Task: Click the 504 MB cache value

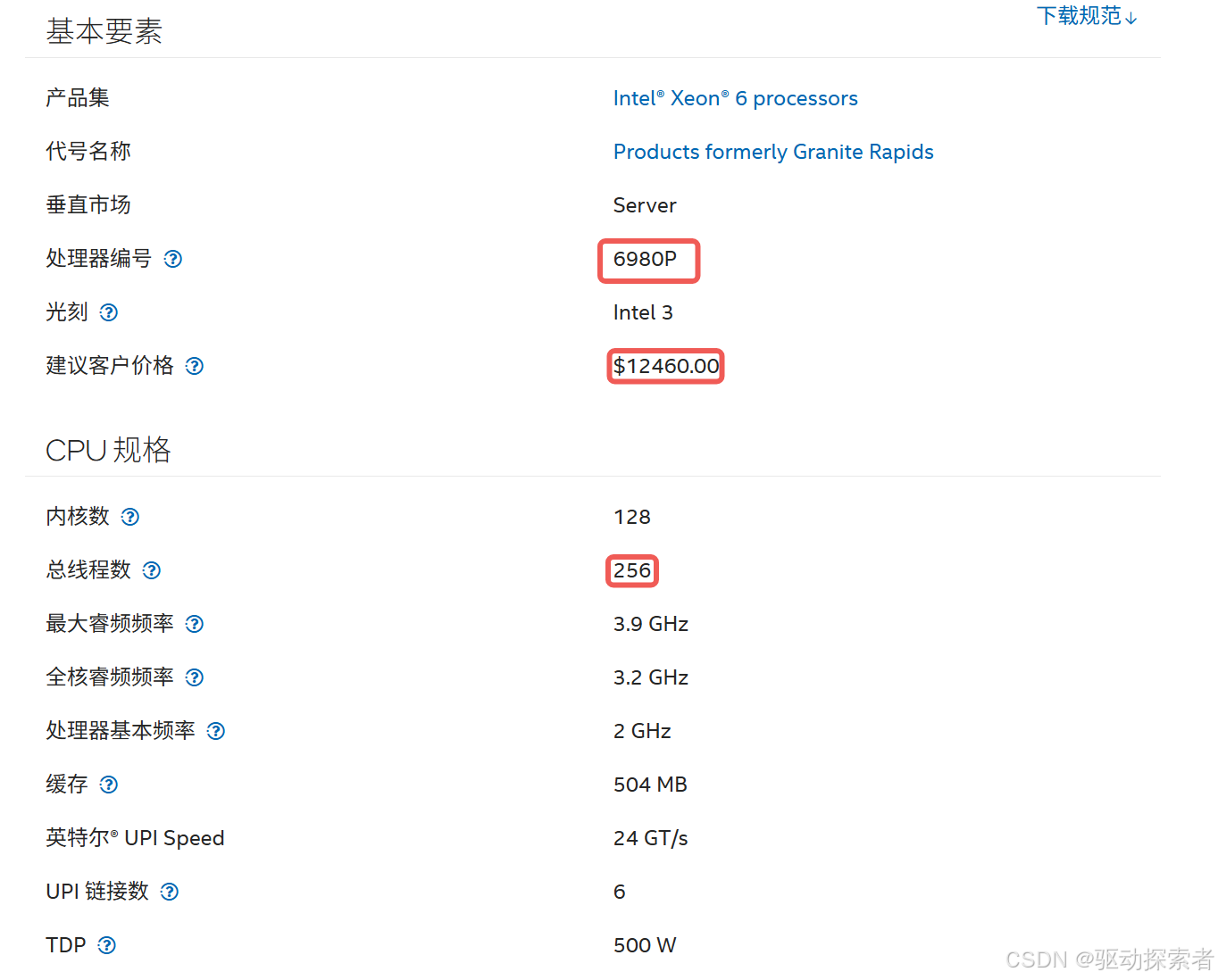Action: click(x=650, y=785)
